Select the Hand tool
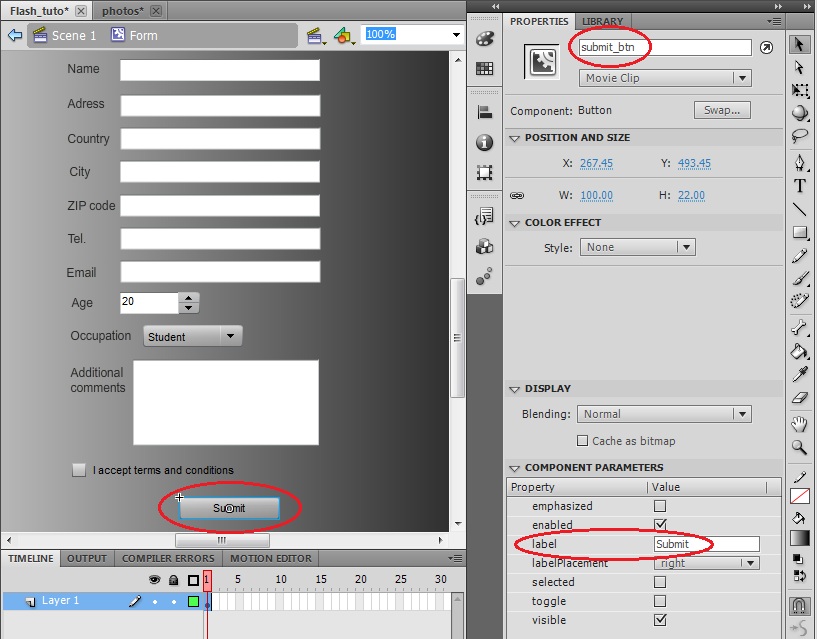Image resolution: width=817 pixels, height=639 pixels. (800, 424)
